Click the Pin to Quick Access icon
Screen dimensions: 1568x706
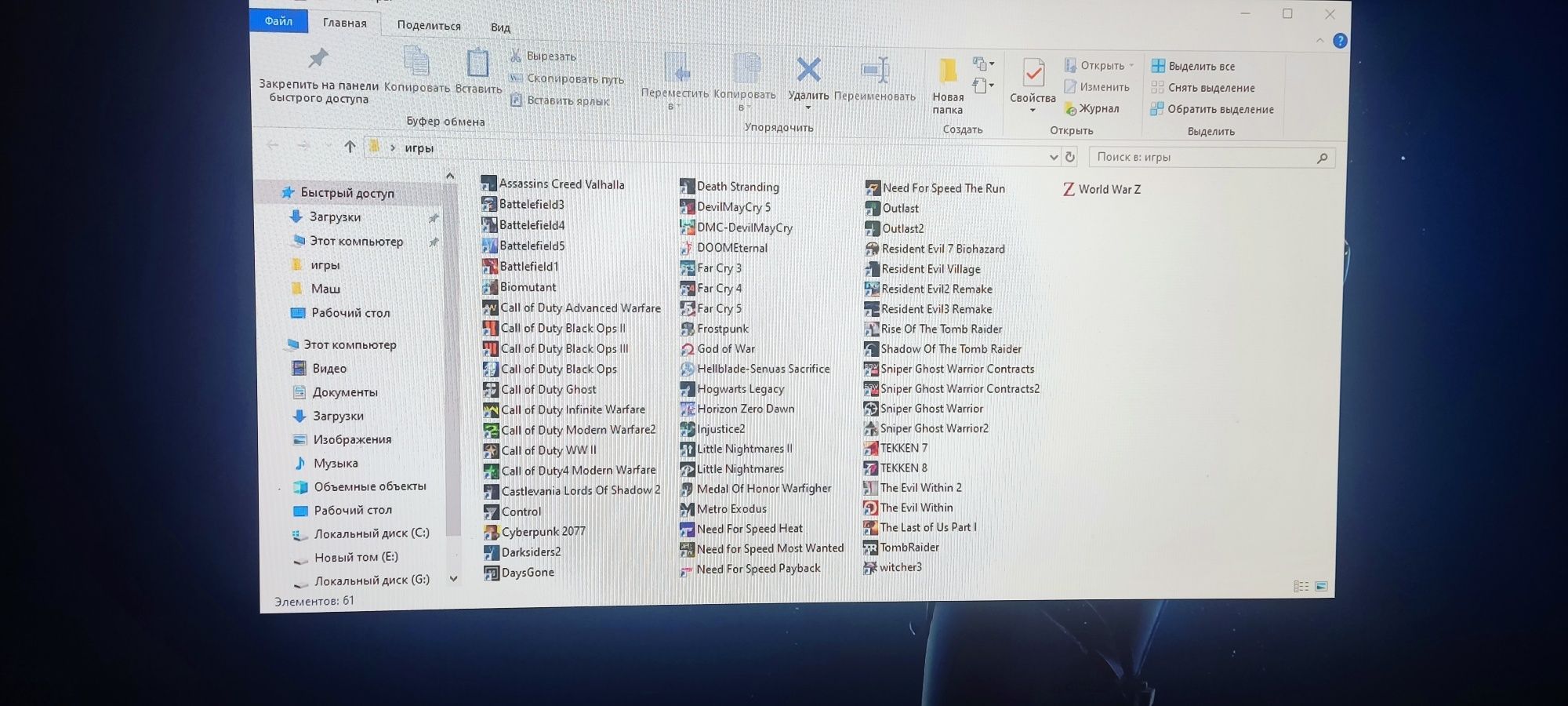coord(318,58)
